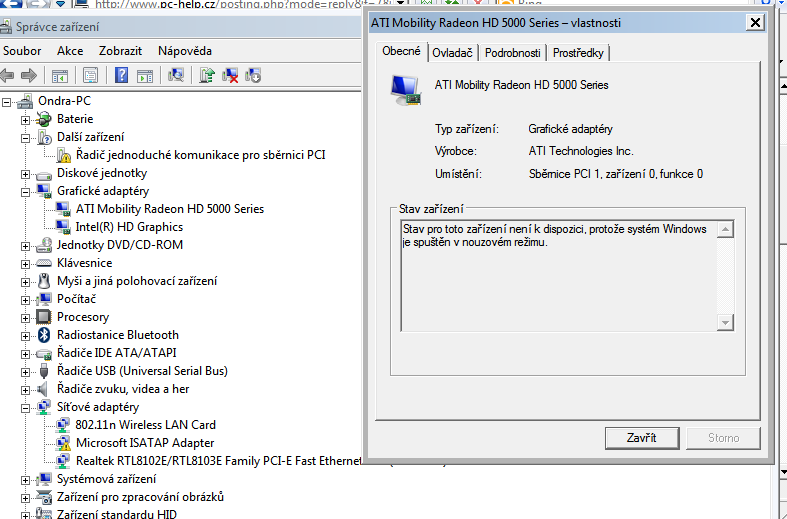Open the Akce menu
The height and width of the screenshot is (519, 787).
click(70, 50)
